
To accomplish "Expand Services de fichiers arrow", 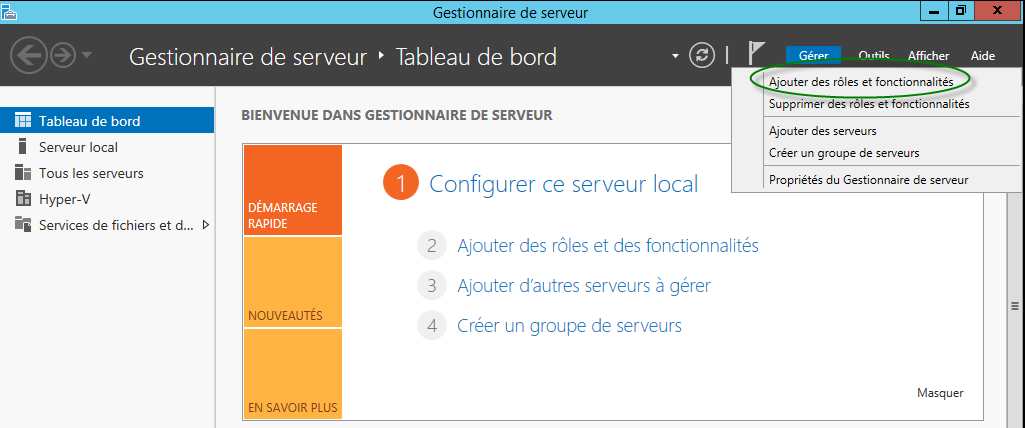I will click(x=206, y=225).
